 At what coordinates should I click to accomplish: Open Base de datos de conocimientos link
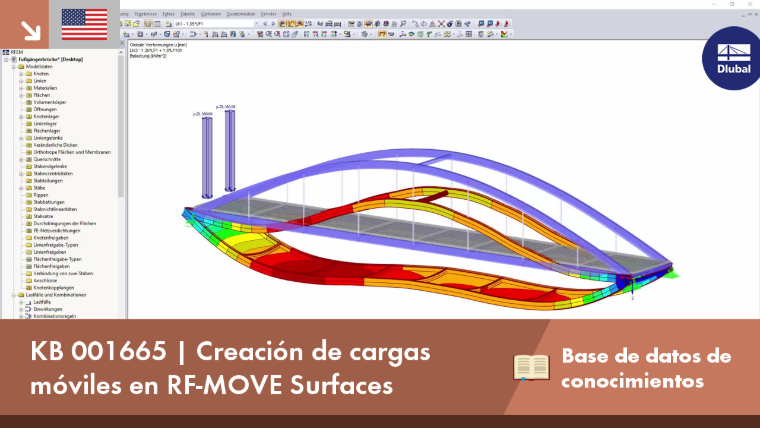[646, 368]
